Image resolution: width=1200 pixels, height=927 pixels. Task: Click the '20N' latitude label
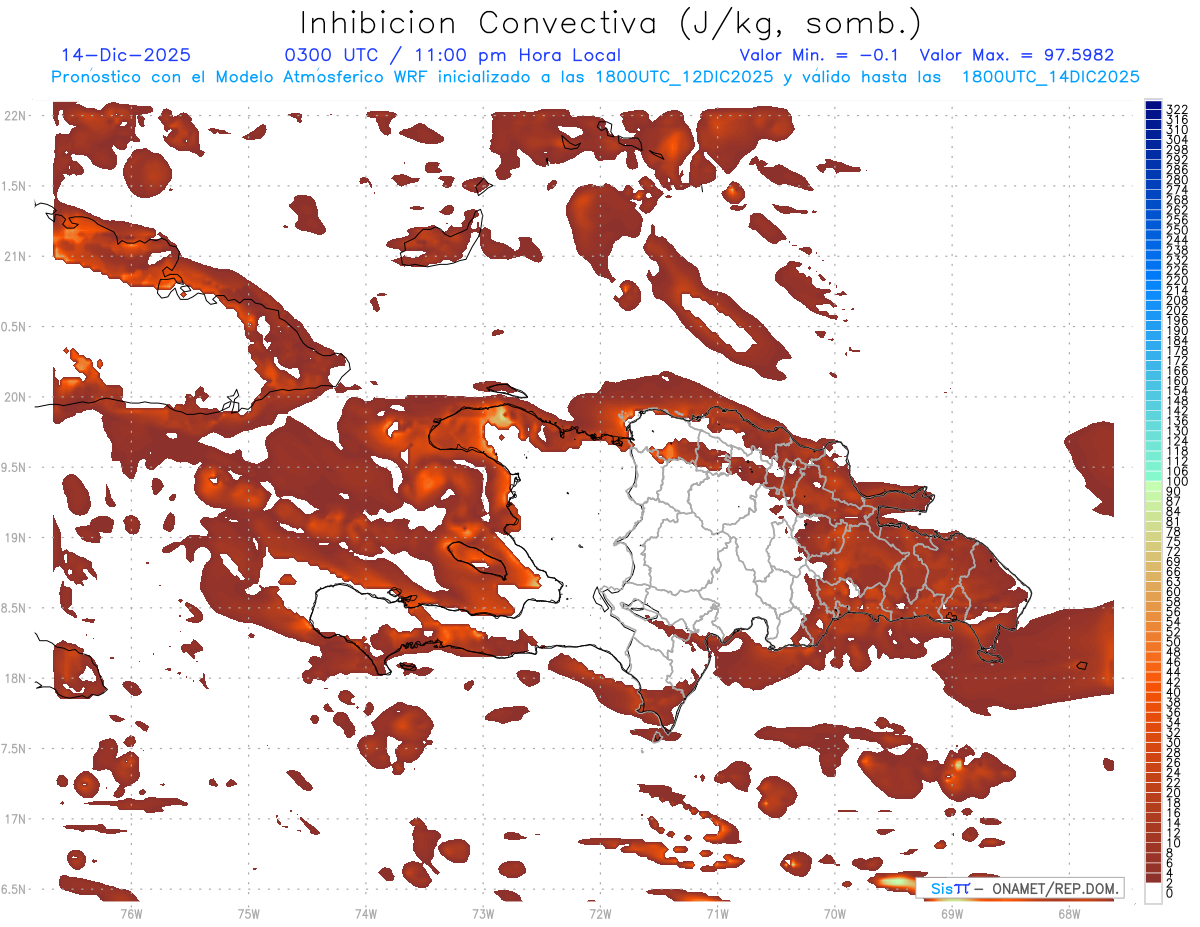point(14,397)
